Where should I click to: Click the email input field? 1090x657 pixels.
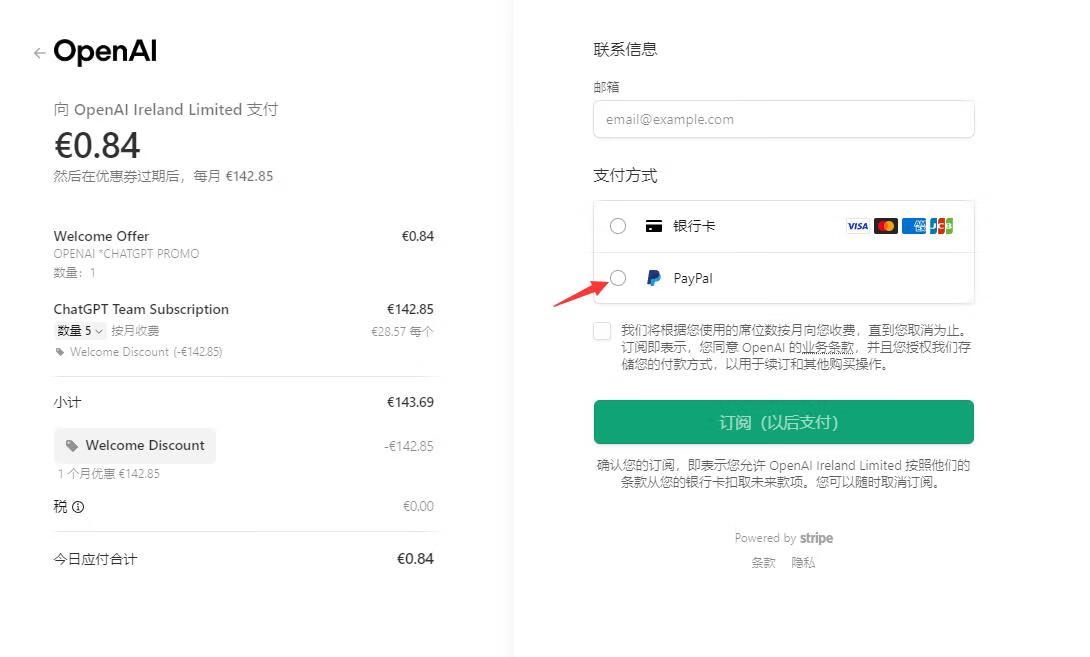tap(783, 119)
